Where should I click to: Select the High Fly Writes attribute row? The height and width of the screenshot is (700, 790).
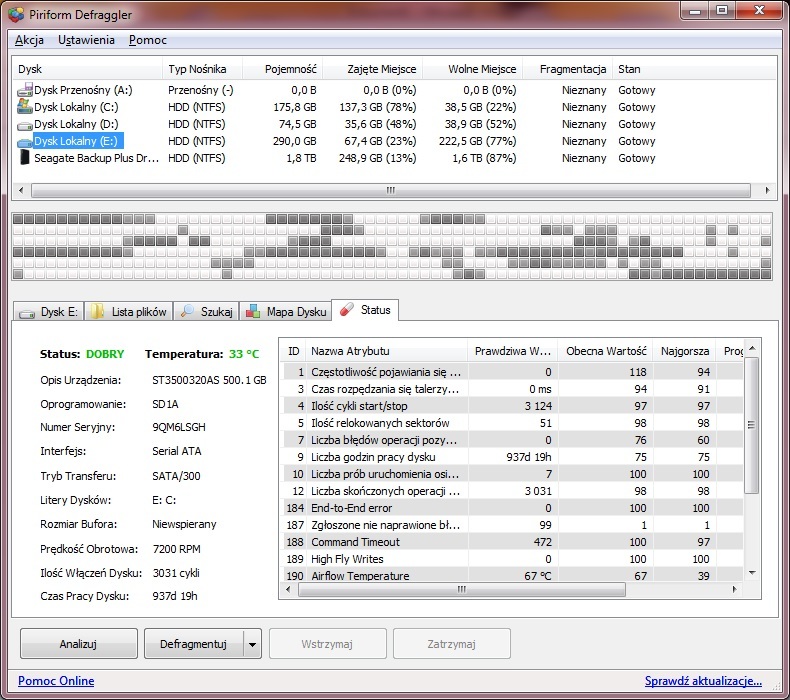tap(512, 559)
